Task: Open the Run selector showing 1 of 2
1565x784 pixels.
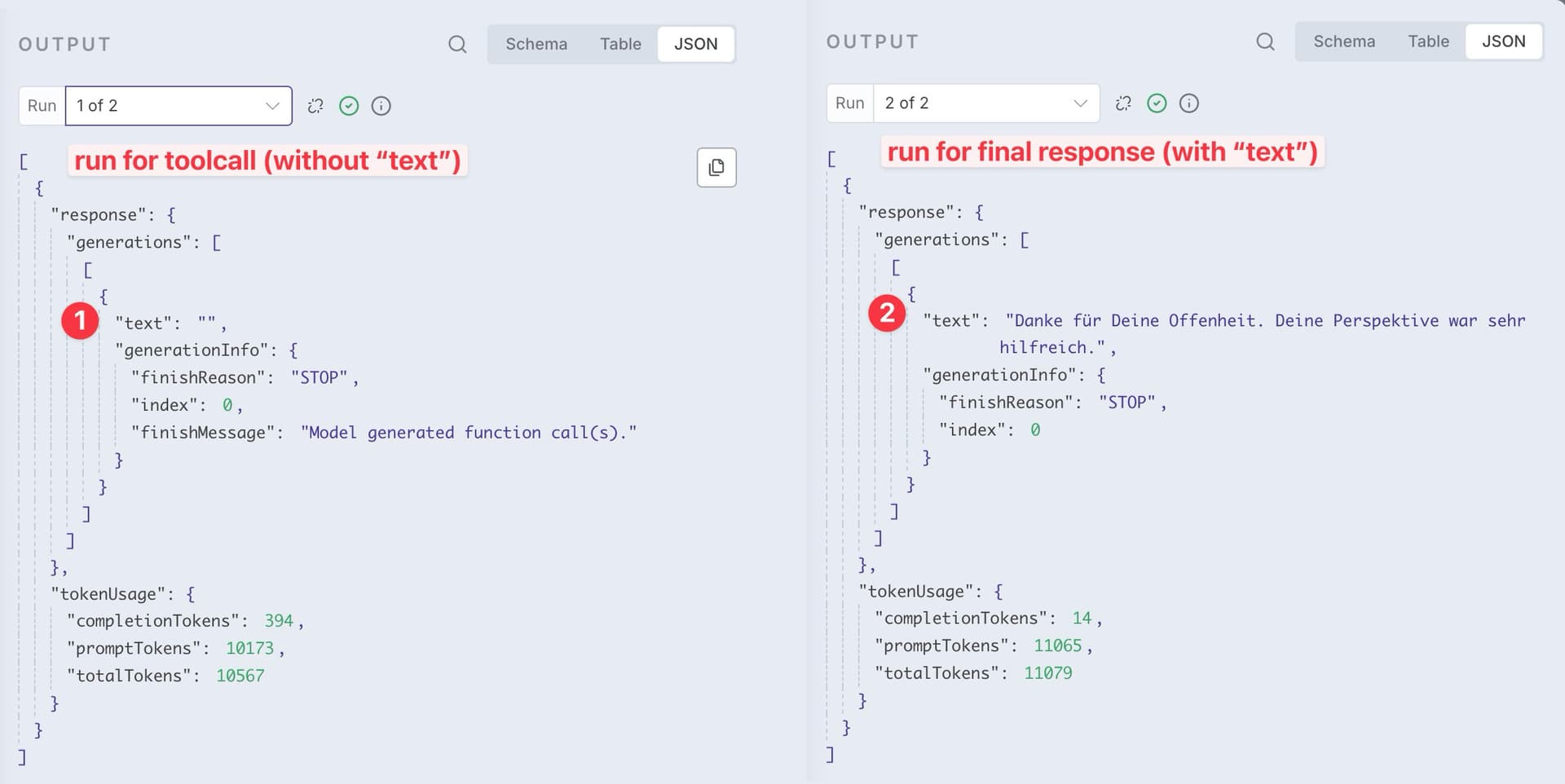Action: [178, 105]
